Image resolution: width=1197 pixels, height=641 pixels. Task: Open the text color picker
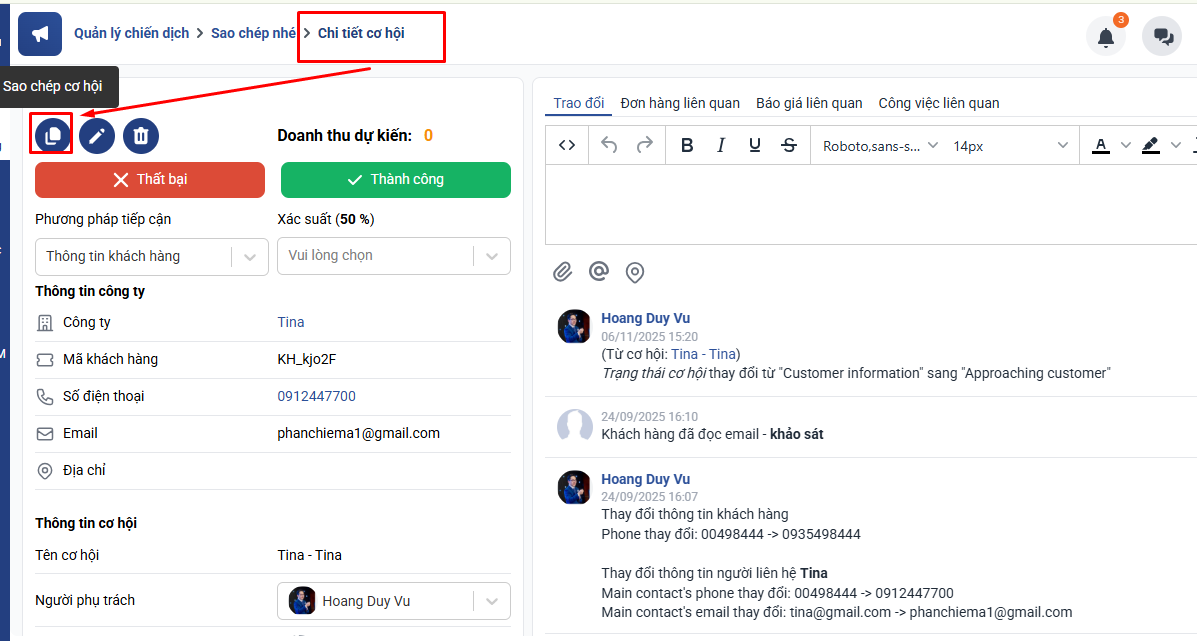tap(1101, 146)
